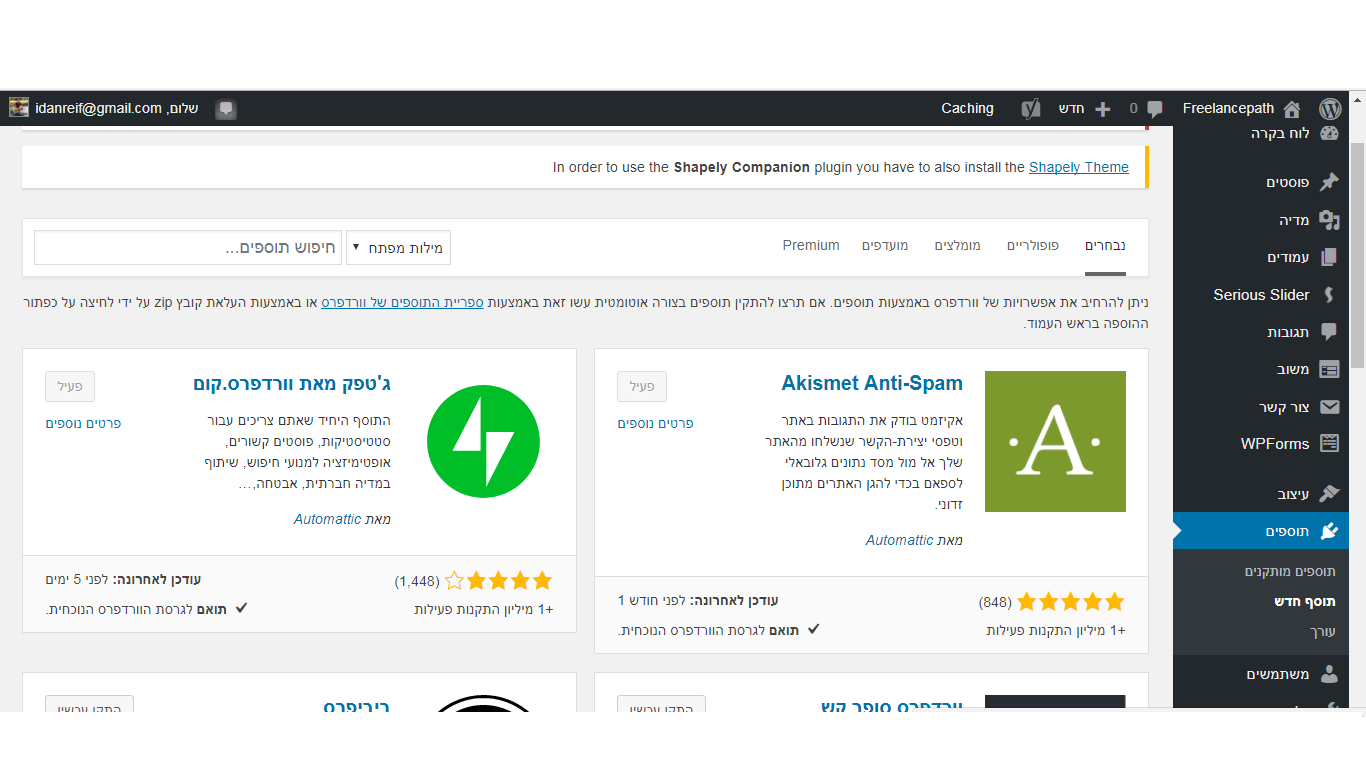The image size is (1366, 768).
Task: Open the WordPress plugin directory link
Action: (x=402, y=302)
